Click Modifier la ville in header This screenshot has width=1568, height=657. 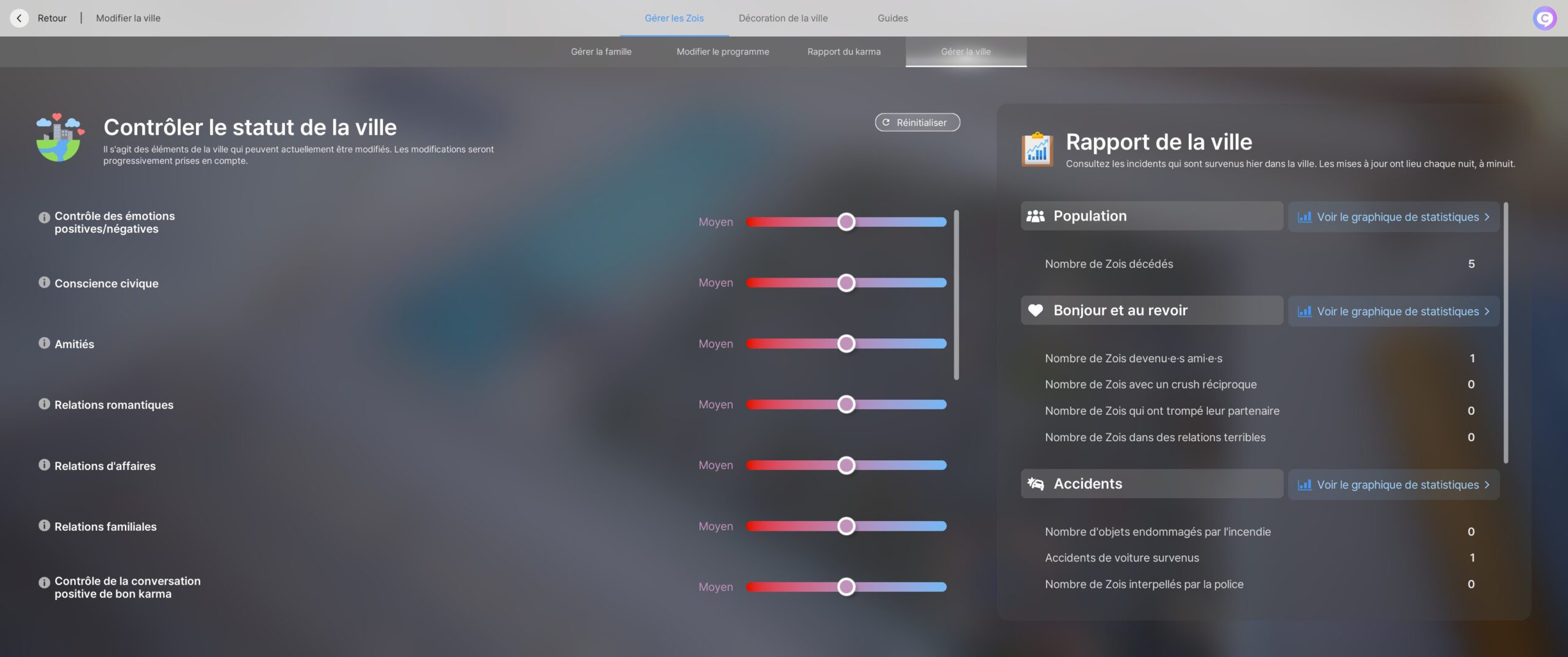tap(128, 18)
